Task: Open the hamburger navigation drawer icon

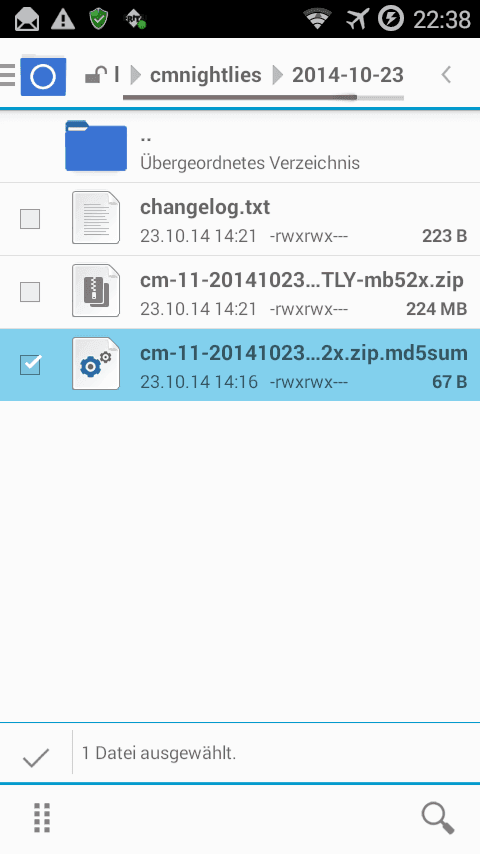Action: pyautogui.click(x=7, y=75)
